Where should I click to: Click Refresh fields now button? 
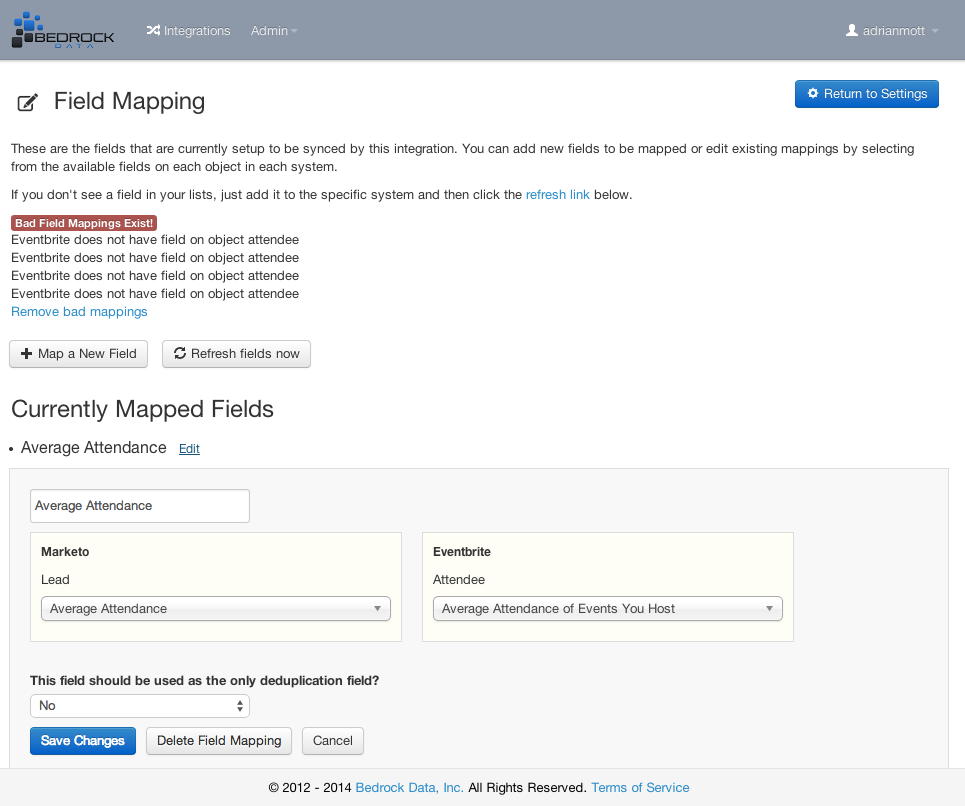236,354
